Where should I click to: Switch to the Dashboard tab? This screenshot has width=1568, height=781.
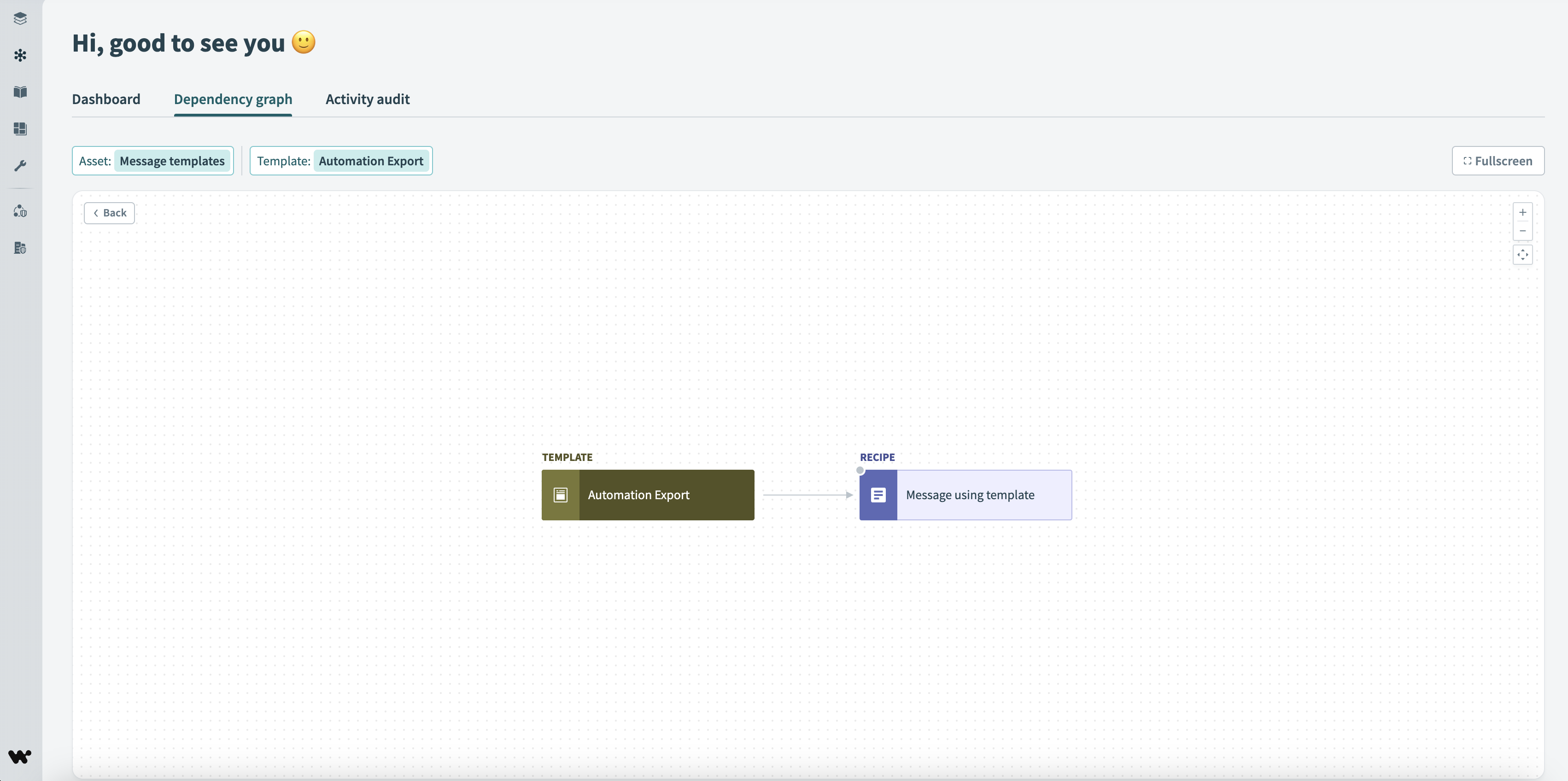click(x=106, y=99)
